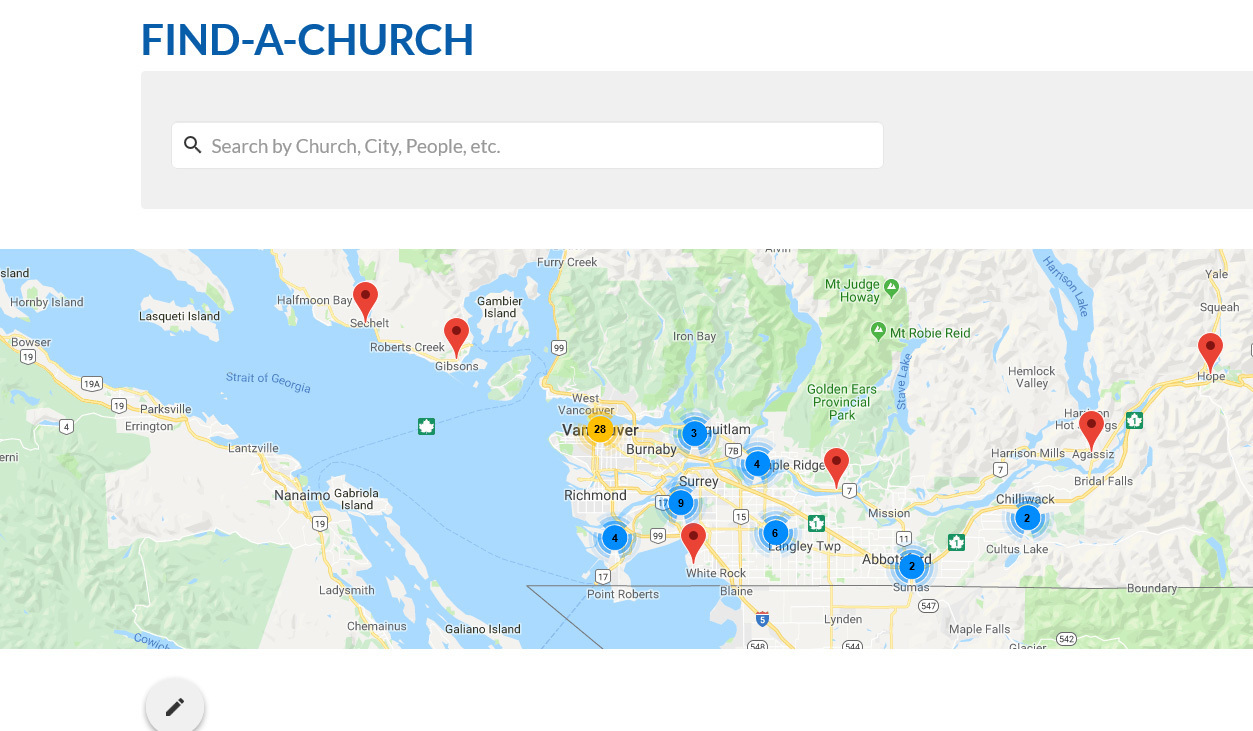
Task: Open the red pin at Agassiz
Action: pos(1091,427)
